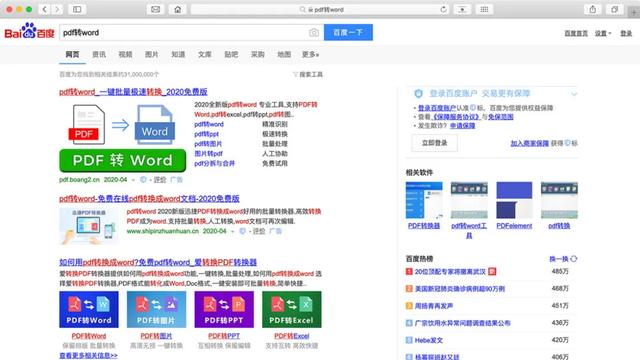The width and height of the screenshot is (640, 360).
Task: Open the green PDF转Excel tile image
Action: tap(292, 309)
